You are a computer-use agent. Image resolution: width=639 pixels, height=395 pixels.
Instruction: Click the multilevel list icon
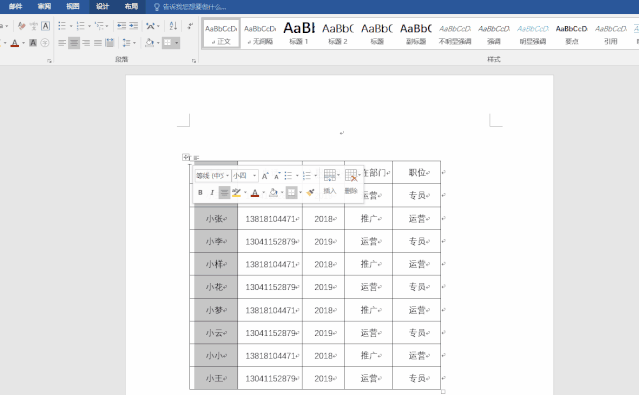tap(99, 26)
